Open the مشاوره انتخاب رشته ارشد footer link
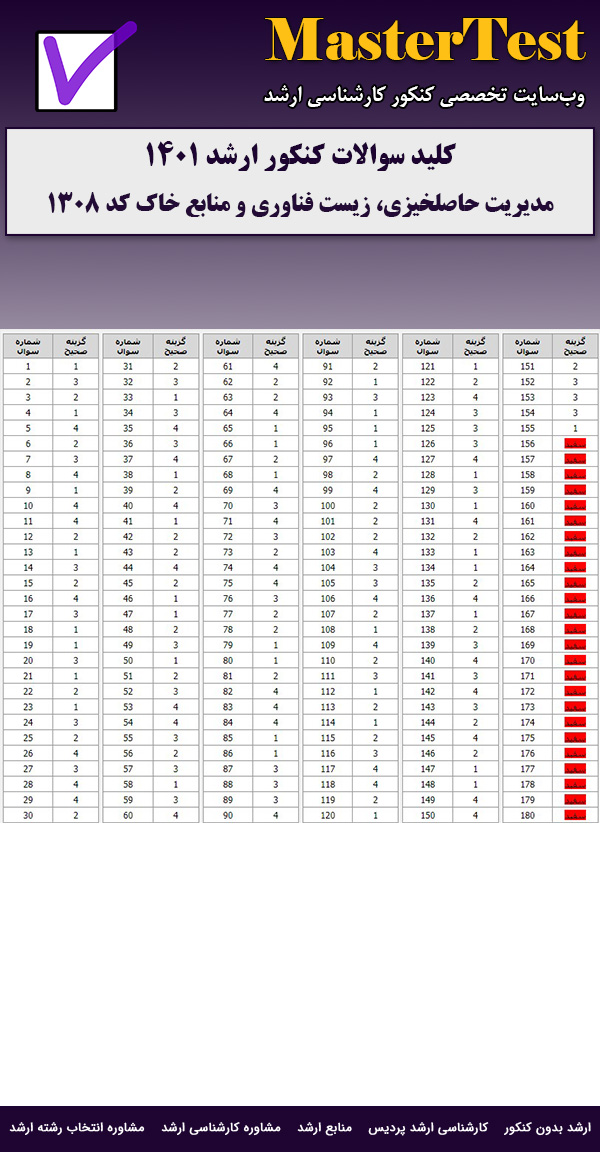 (x=77, y=1127)
